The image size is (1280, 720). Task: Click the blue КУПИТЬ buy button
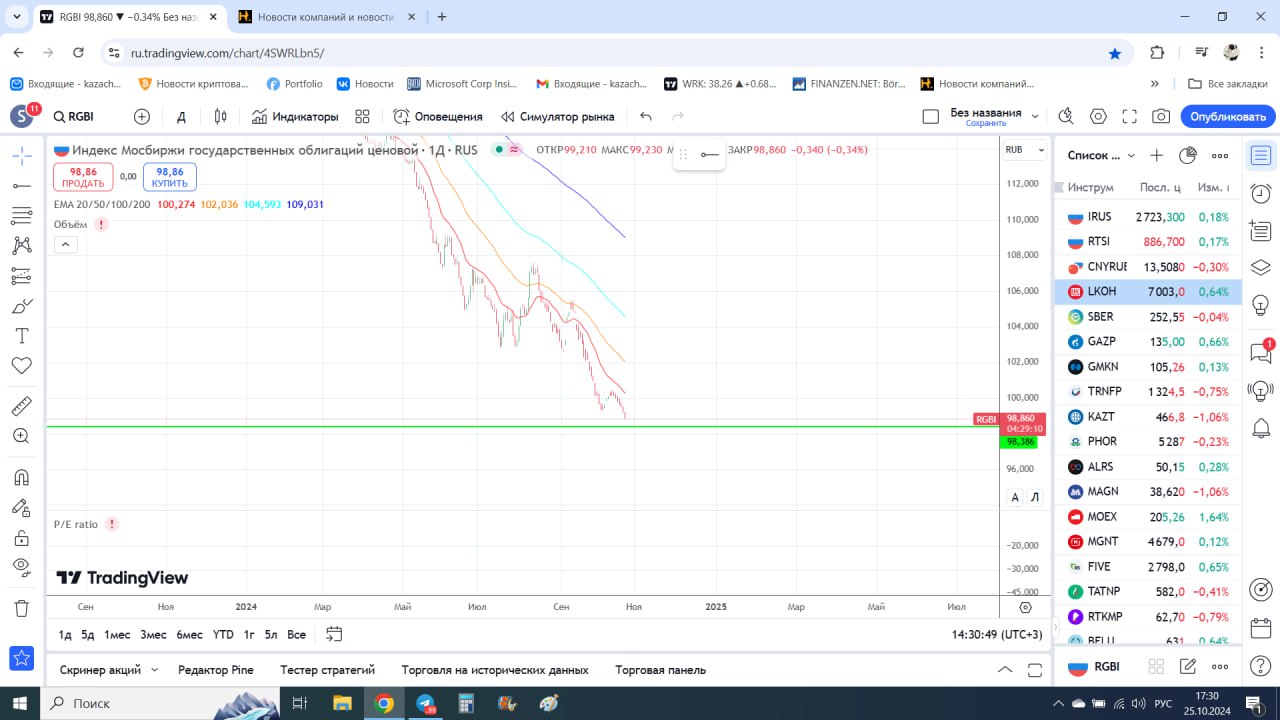pos(170,177)
